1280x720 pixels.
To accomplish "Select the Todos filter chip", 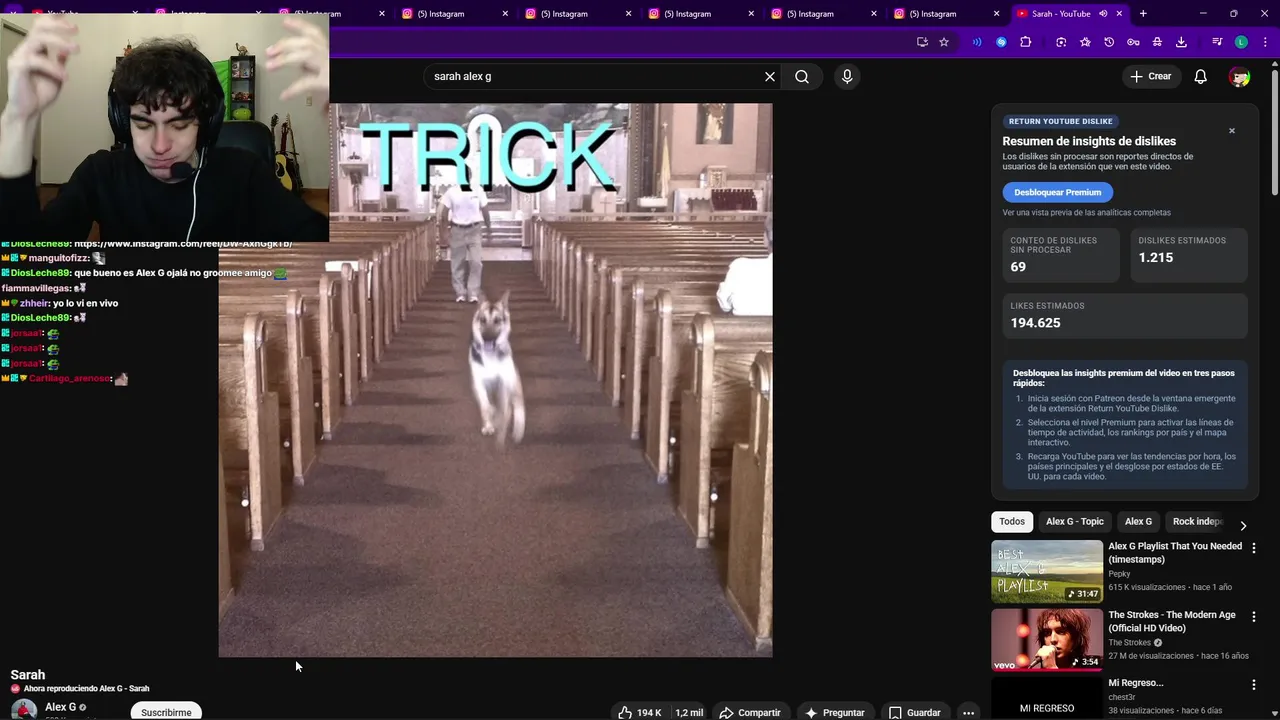I will [x=1012, y=521].
